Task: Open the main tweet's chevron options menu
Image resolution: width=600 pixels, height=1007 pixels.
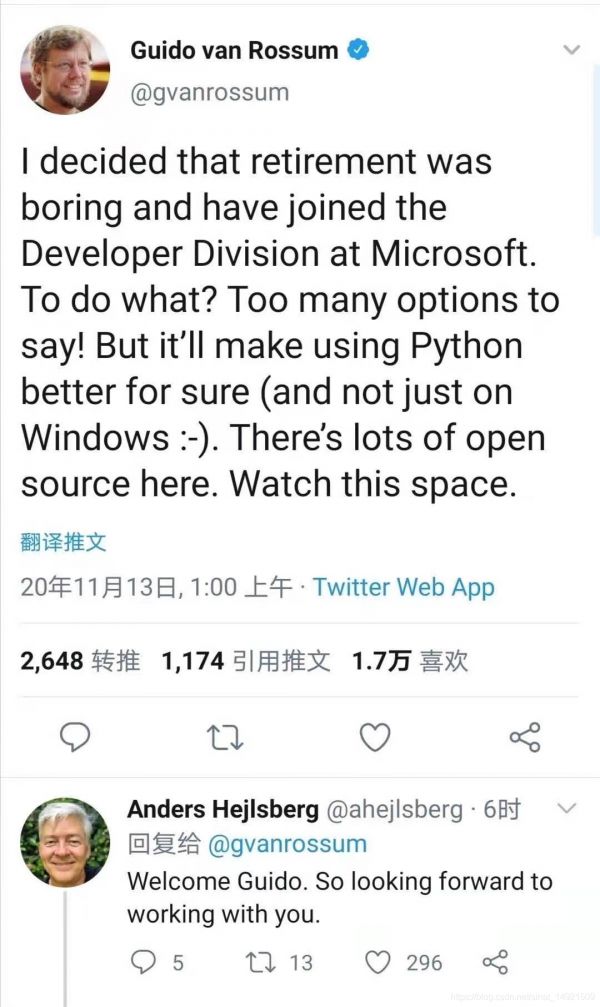Action: point(571,49)
